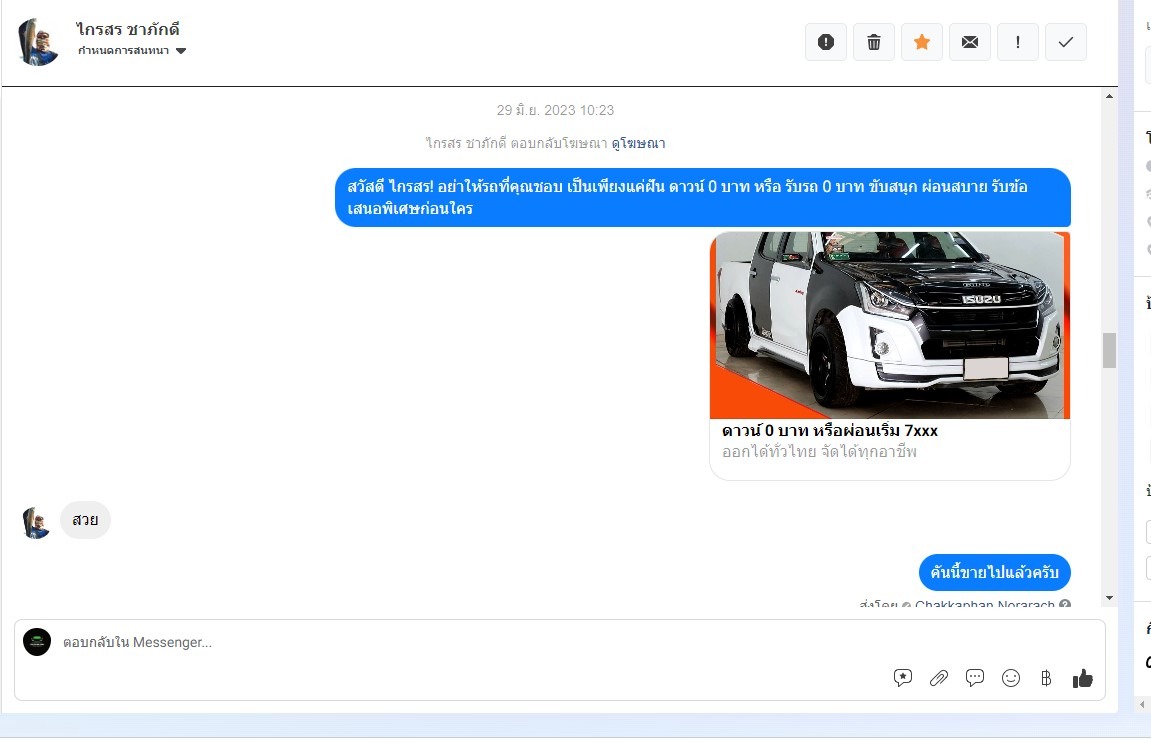Open the conversation assignment dropdown
Image resolution: width=1151 pixels, height=743 pixels.
click(132, 51)
